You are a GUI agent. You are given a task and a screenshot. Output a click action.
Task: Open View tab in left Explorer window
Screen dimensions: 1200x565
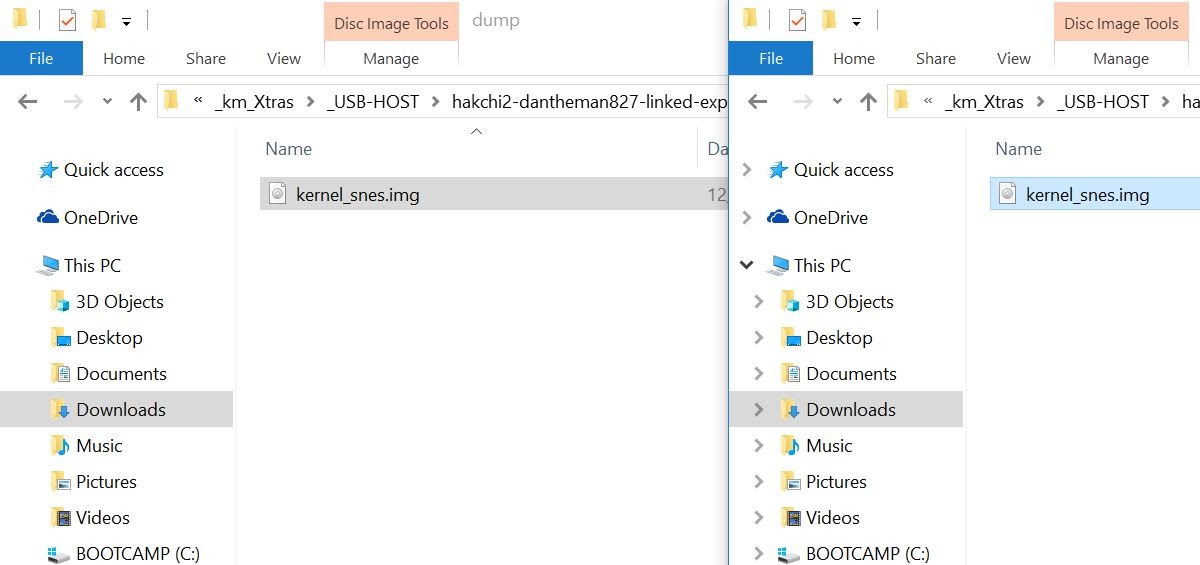tap(284, 58)
